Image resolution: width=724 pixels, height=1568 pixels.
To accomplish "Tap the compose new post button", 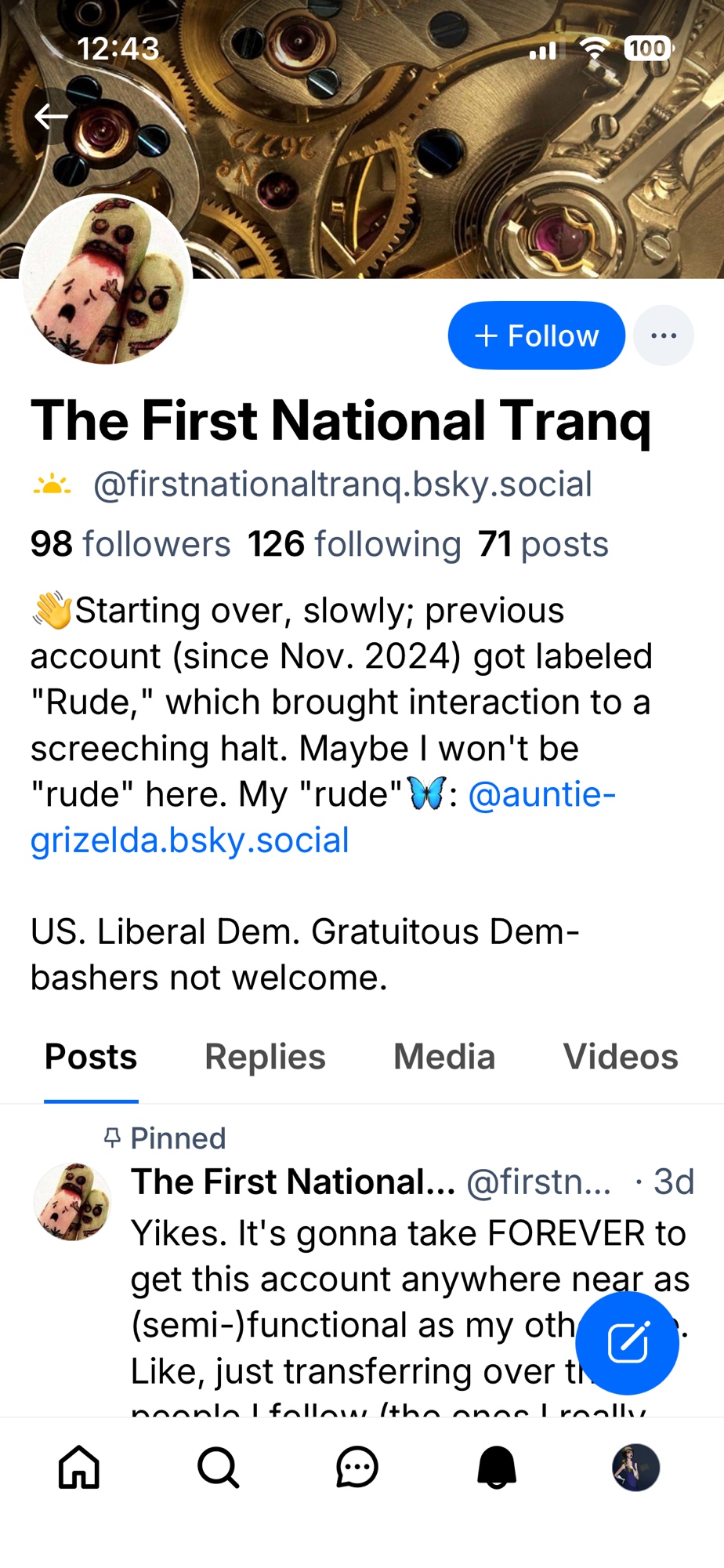I will (x=627, y=1342).
